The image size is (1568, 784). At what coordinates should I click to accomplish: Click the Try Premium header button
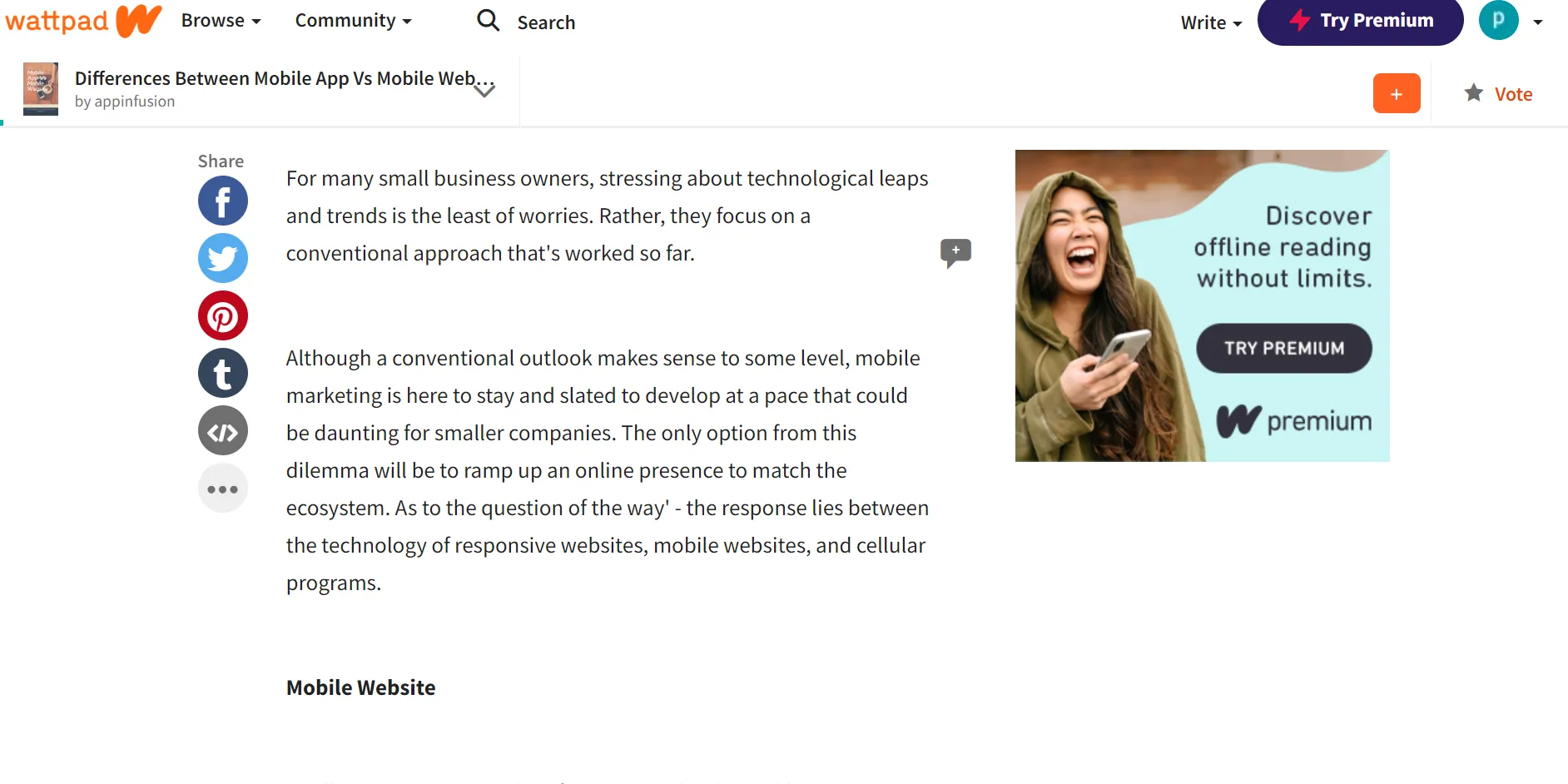[1360, 21]
